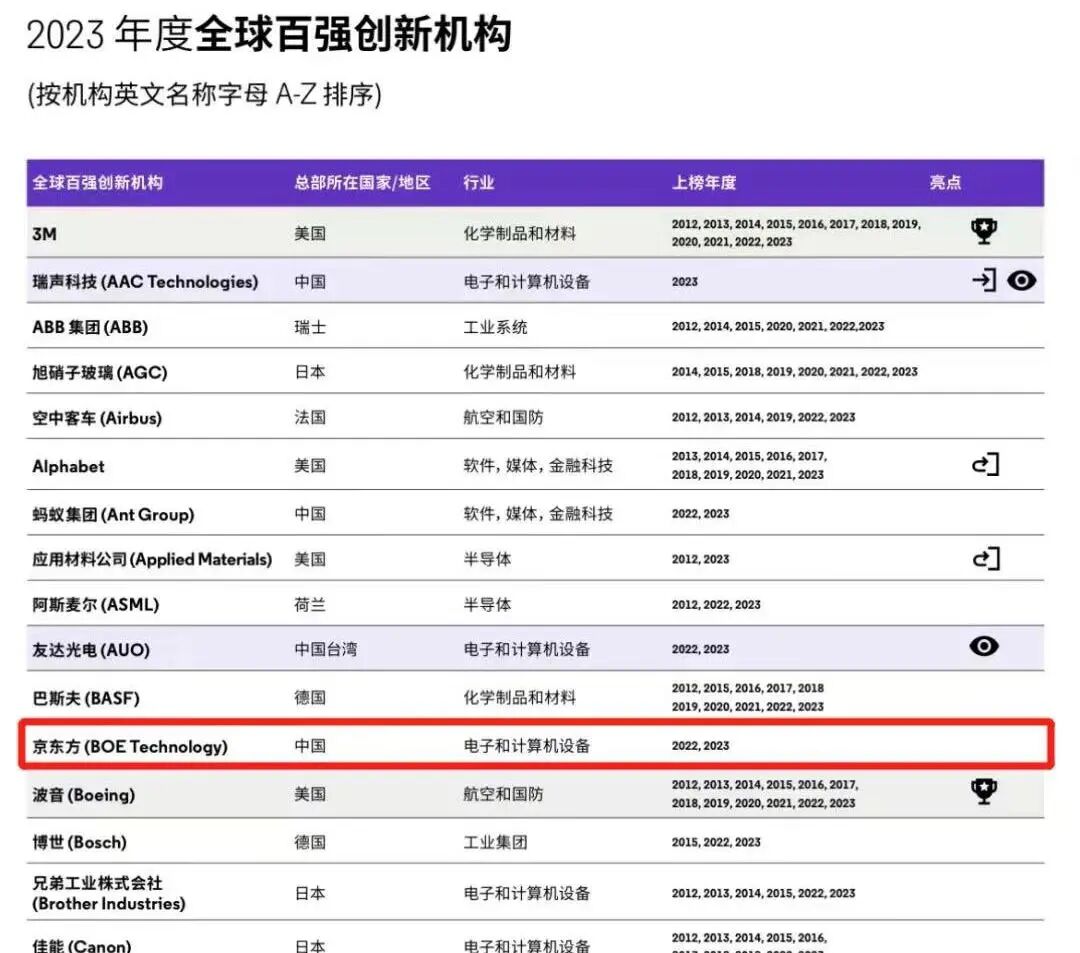Click years 2012, 2022, 2023 in ASML row
The width and height of the screenshot is (1080, 953).
tap(716, 605)
